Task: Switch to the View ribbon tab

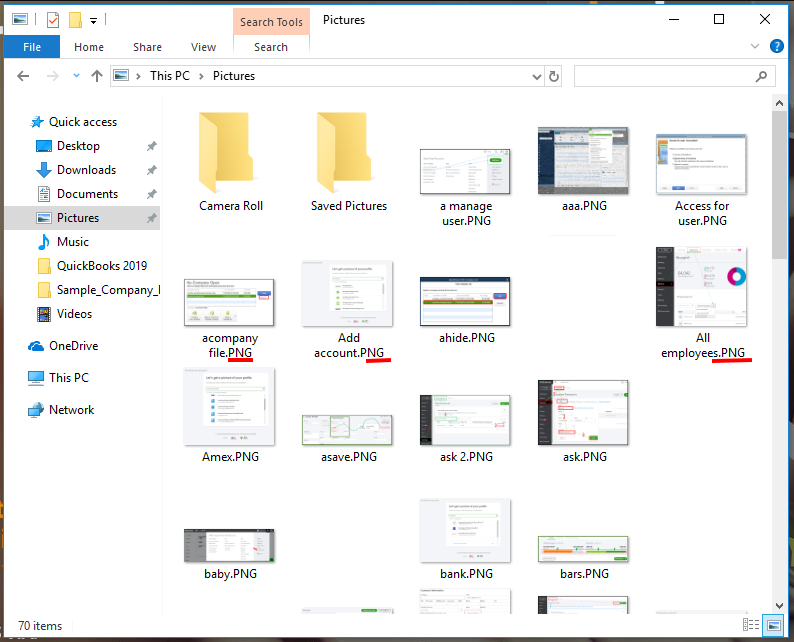Action: (203, 47)
